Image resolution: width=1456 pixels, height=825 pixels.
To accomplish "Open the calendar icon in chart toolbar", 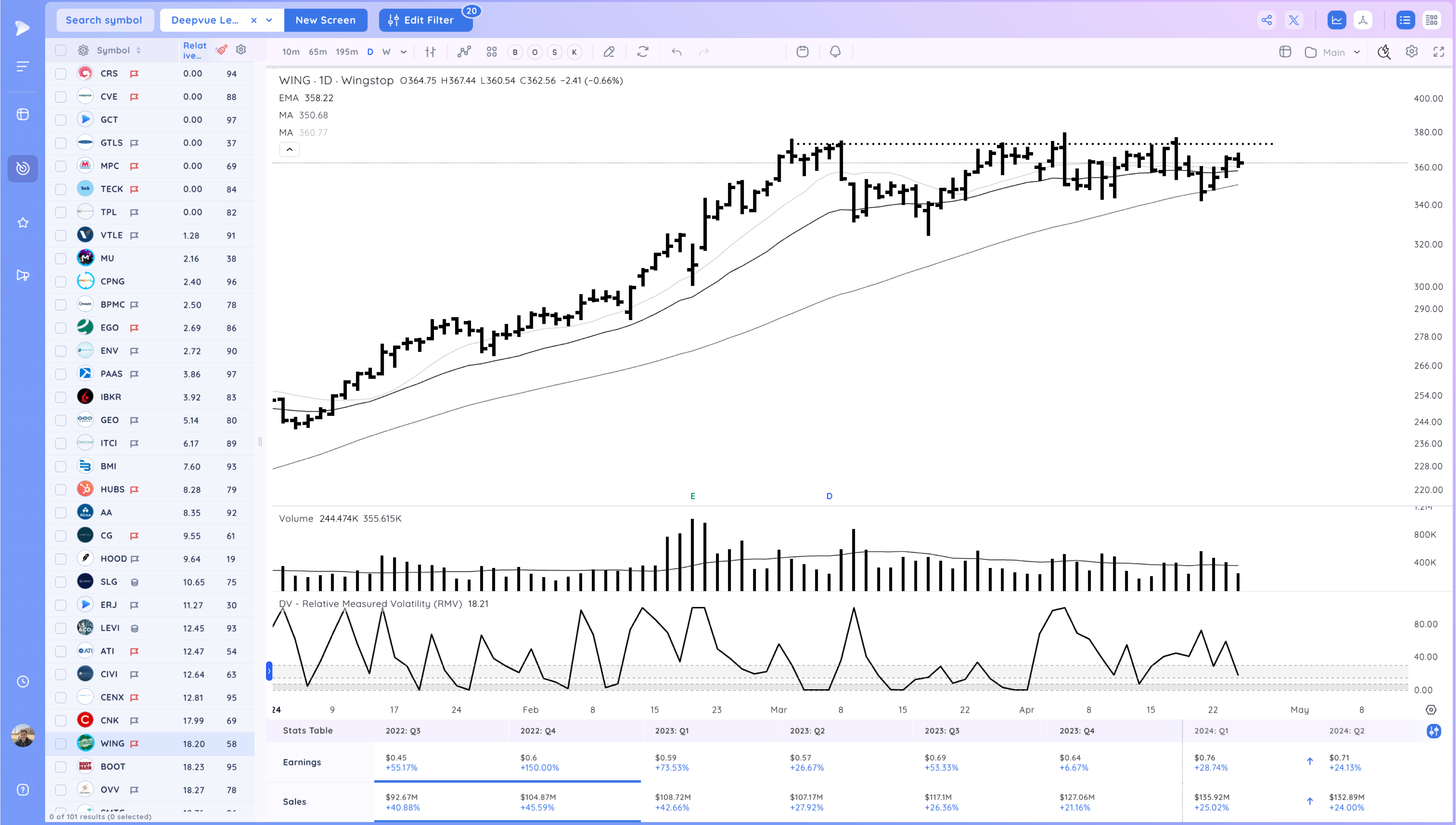I will (x=803, y=52).
